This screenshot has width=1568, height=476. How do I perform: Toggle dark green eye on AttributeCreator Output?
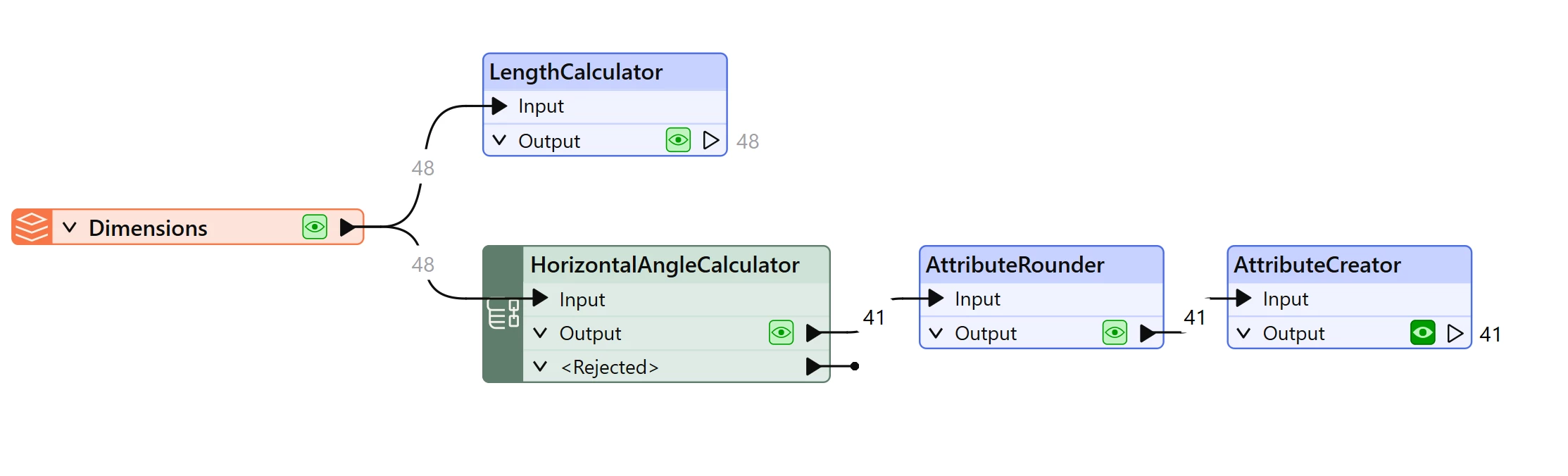pyautogui.click(x=1423, y=333)
